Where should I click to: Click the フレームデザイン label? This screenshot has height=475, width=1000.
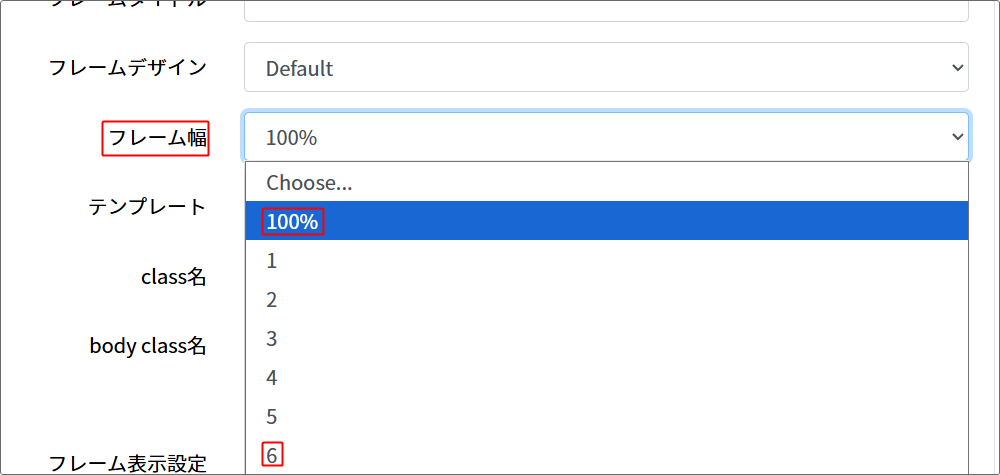[128, 68]
